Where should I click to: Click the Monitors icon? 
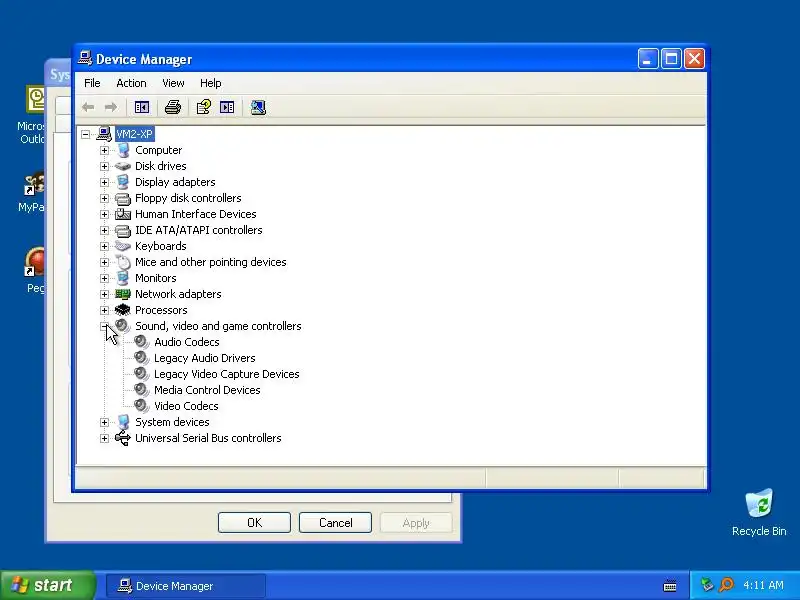(123, 278)
